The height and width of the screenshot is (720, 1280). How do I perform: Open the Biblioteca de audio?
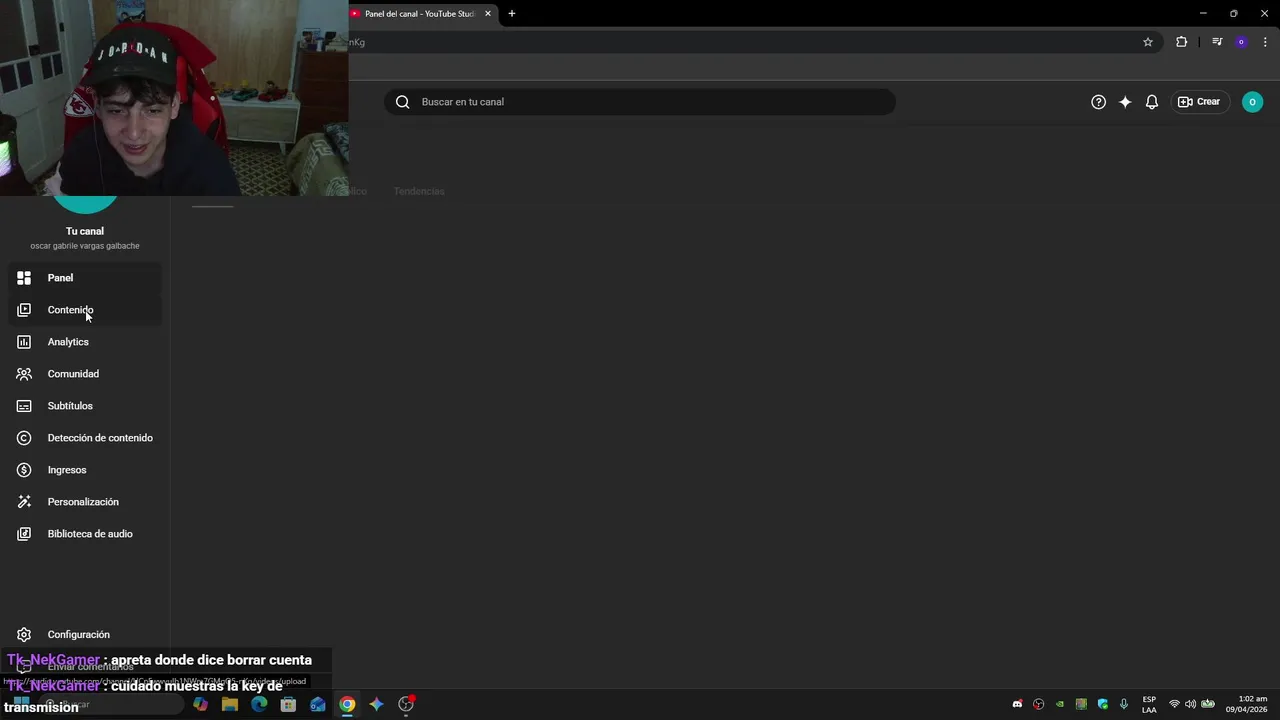(x=85, y=534)
